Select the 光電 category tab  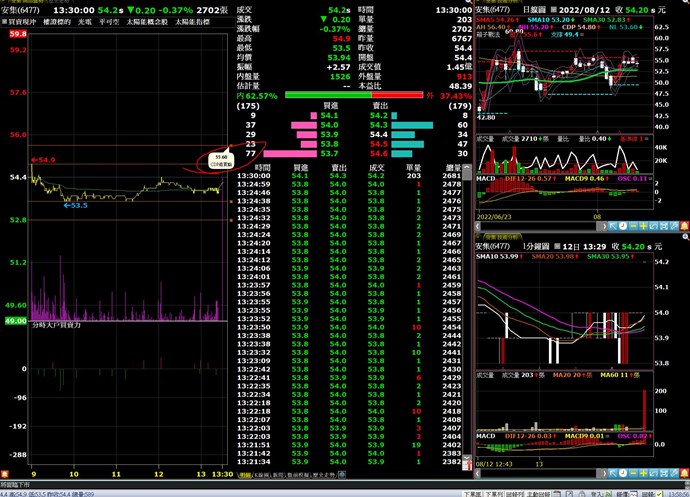tap(88, 19)
